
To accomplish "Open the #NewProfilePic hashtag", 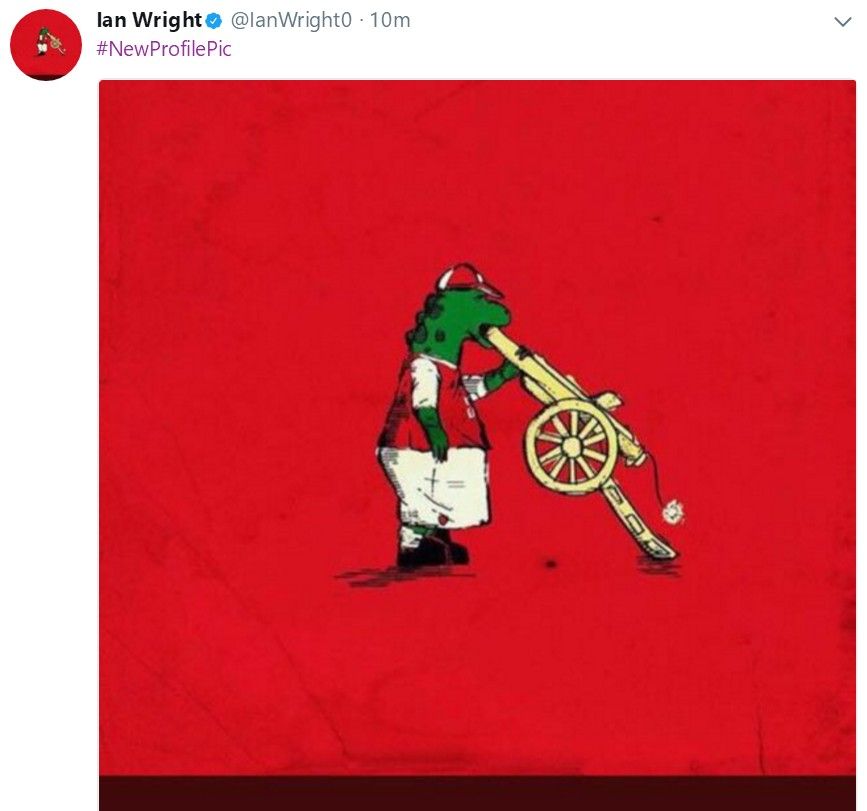I will (x=164, y=49).
